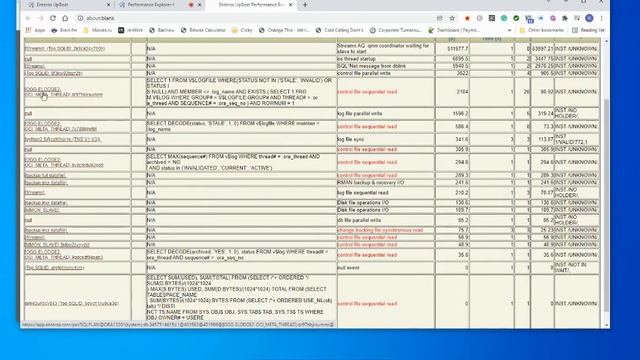Screen dimensions: 640x360
Task: Click the 2164 time value
Action: tap(462, 92)
